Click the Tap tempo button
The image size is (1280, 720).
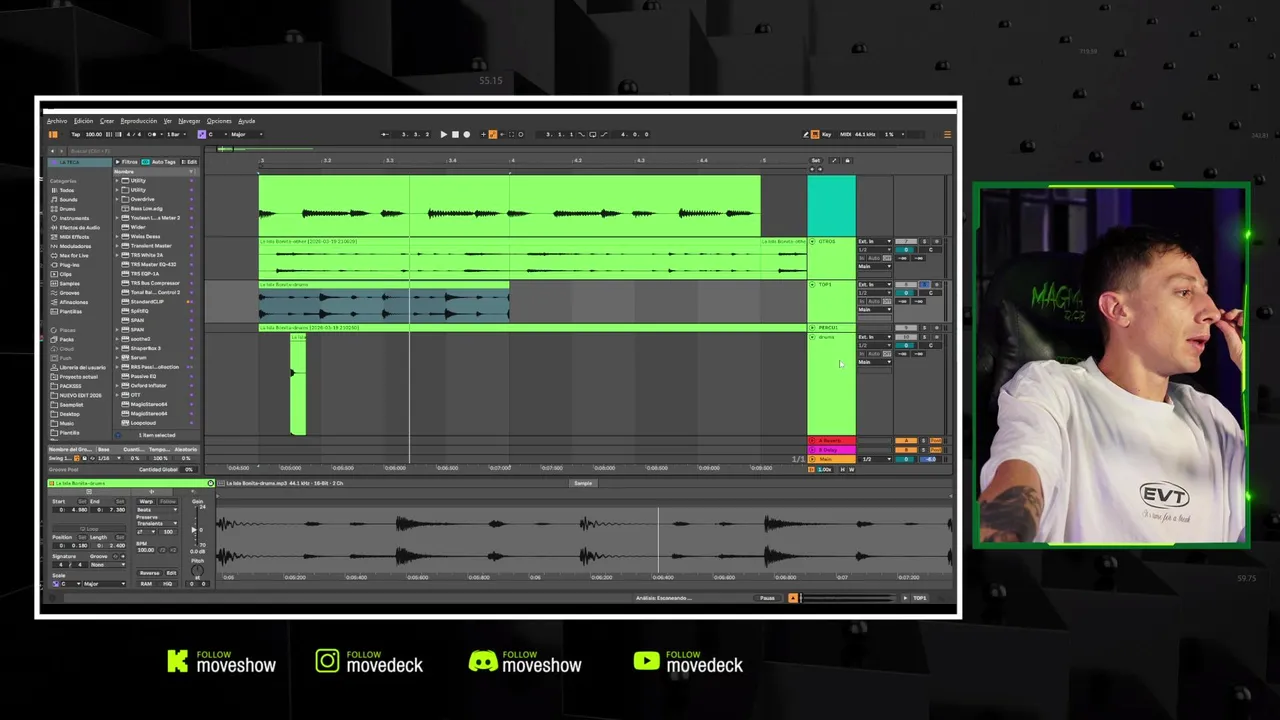coord(76,134)
